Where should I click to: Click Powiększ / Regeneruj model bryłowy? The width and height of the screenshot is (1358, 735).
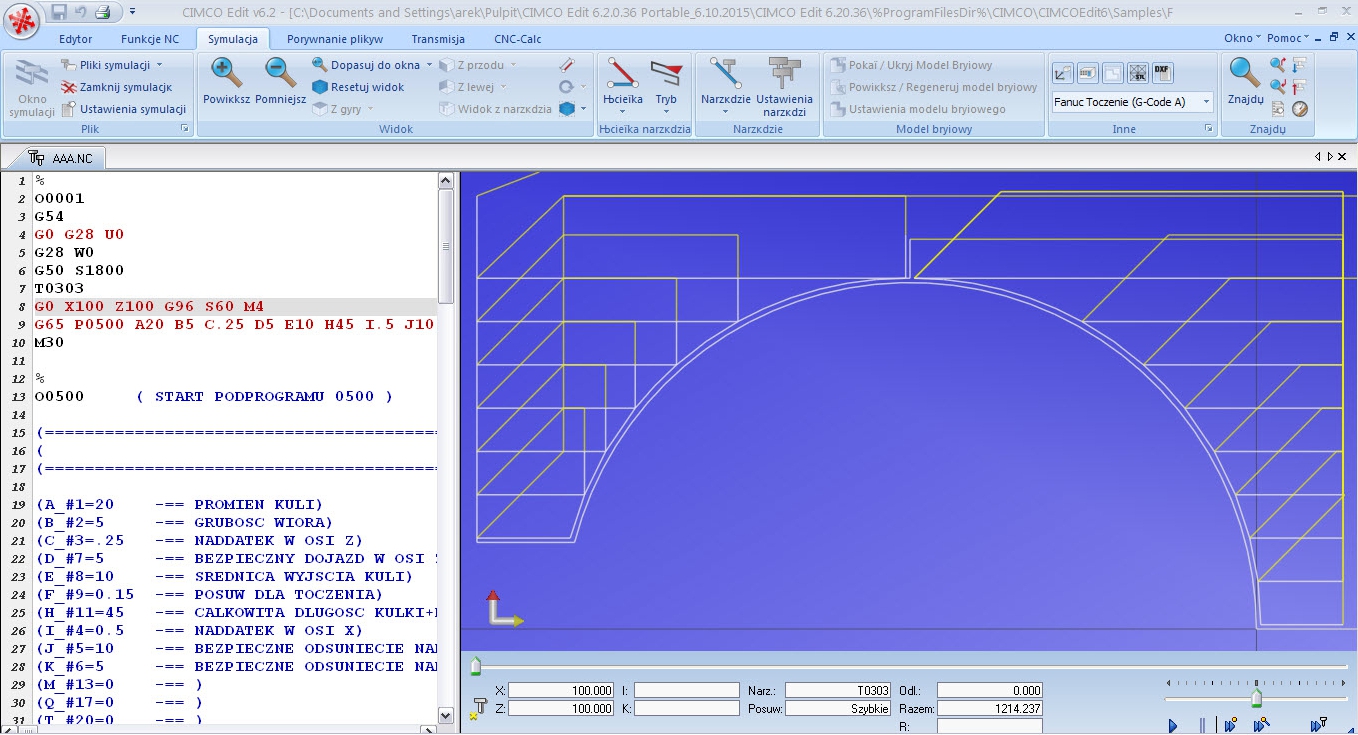(x=934, y=87)
